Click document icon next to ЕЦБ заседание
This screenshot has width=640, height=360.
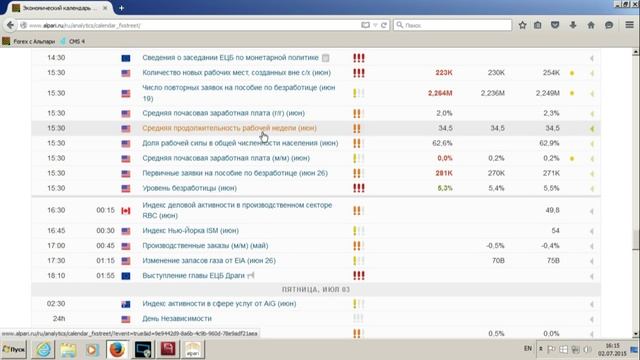click(x=325, y=58)
